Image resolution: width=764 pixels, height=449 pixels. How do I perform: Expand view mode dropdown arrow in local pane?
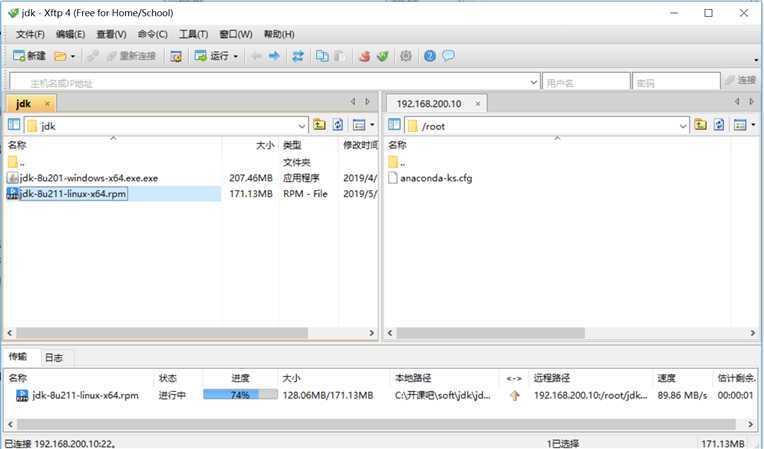point(372,125)
